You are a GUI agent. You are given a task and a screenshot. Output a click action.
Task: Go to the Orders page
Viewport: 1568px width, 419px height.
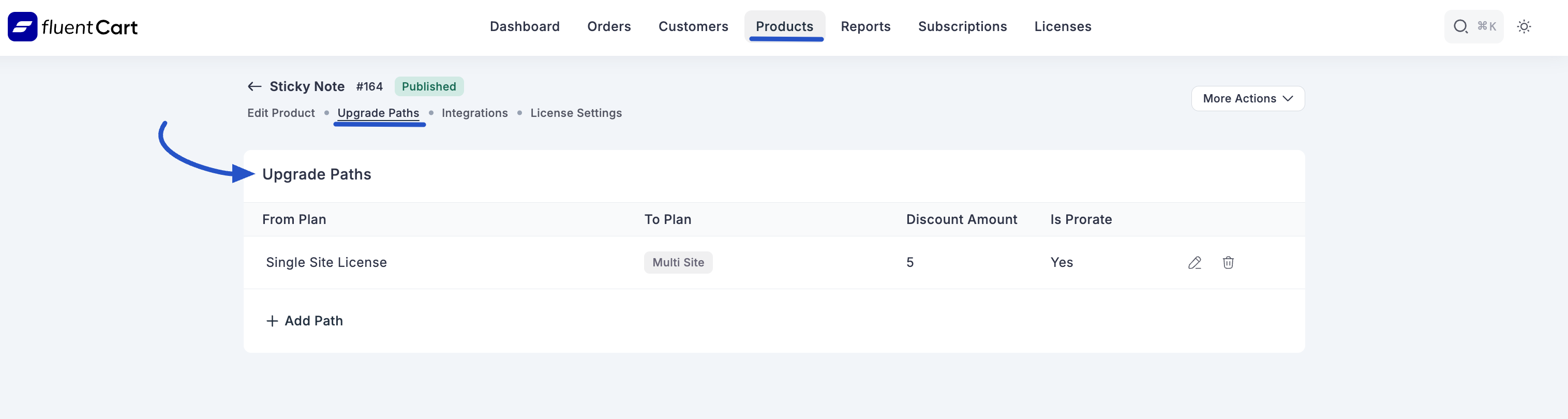click(x=609, y=27)
